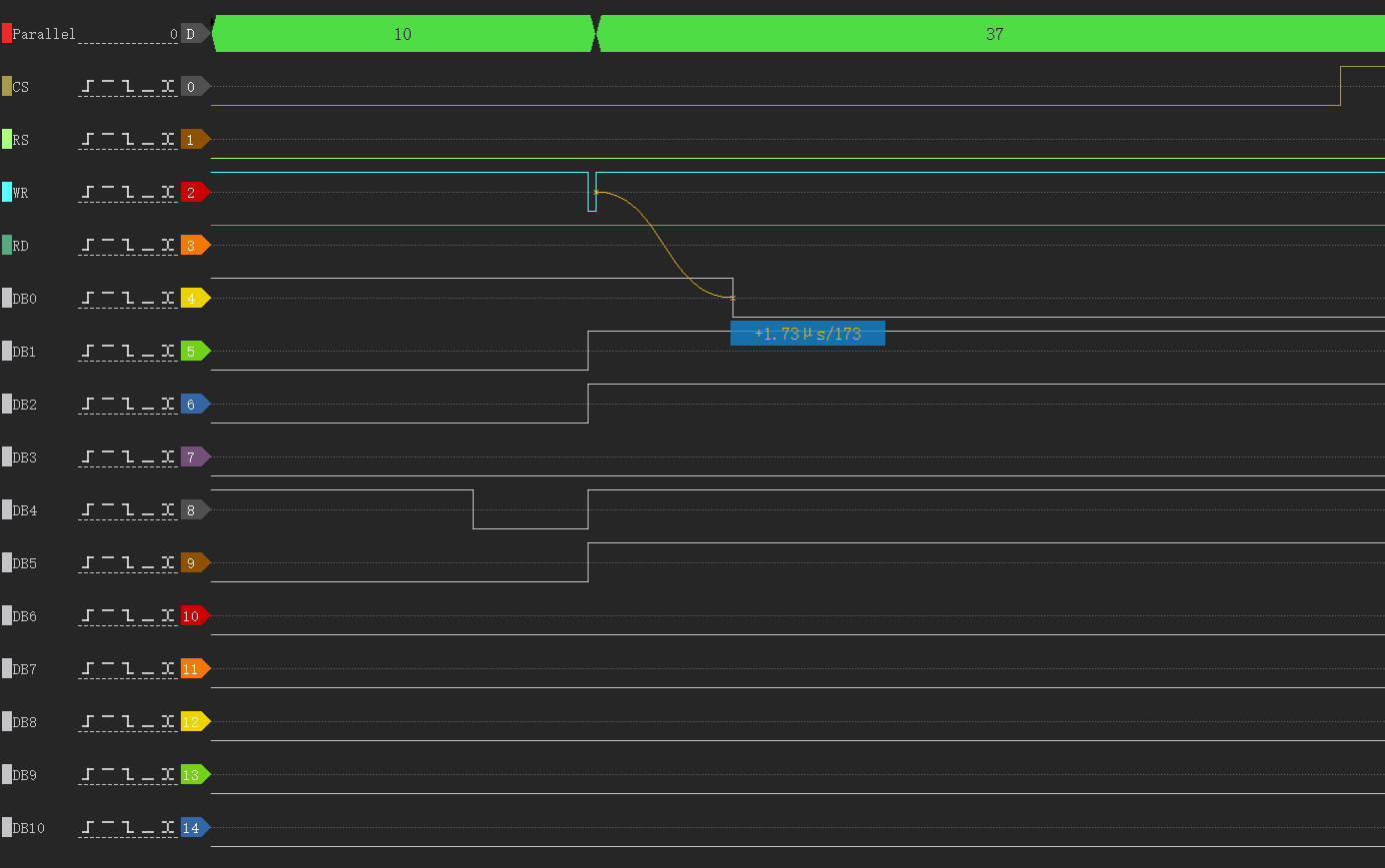Select the RD channel name label

point(21,246)
